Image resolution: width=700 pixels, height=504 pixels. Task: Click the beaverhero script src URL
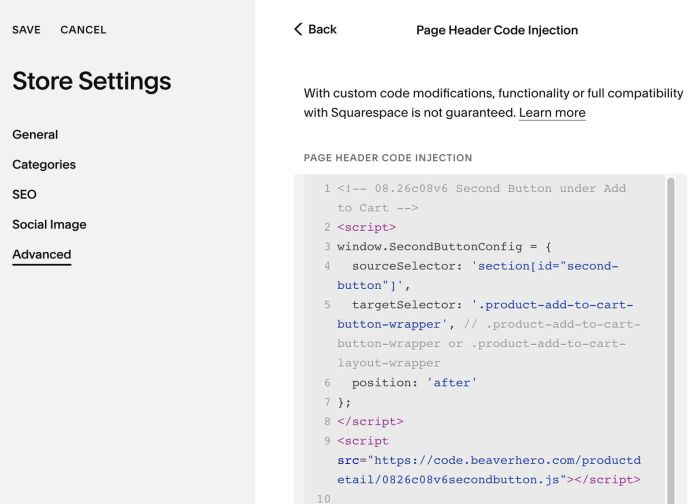point(489,470)
